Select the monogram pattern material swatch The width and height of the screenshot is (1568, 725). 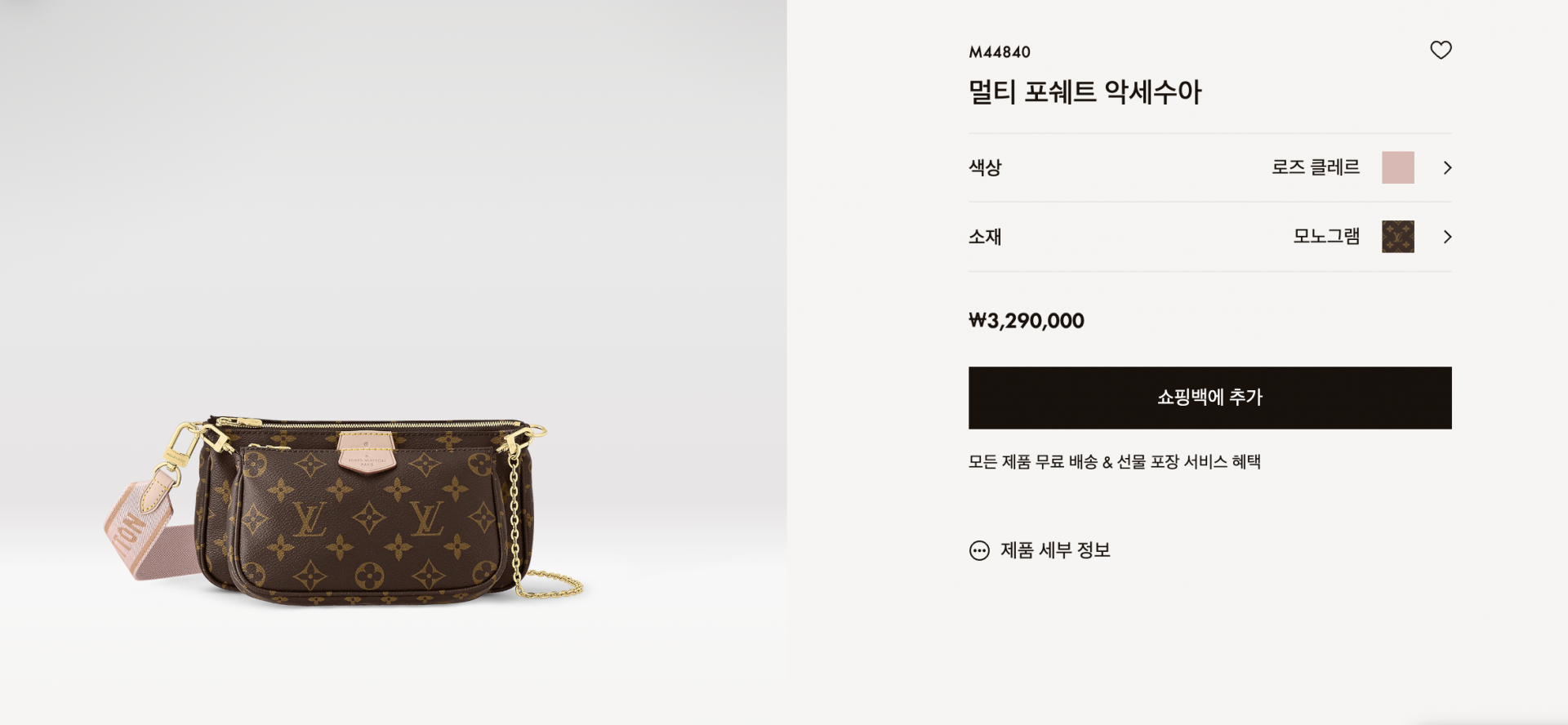coord(1397,237)
